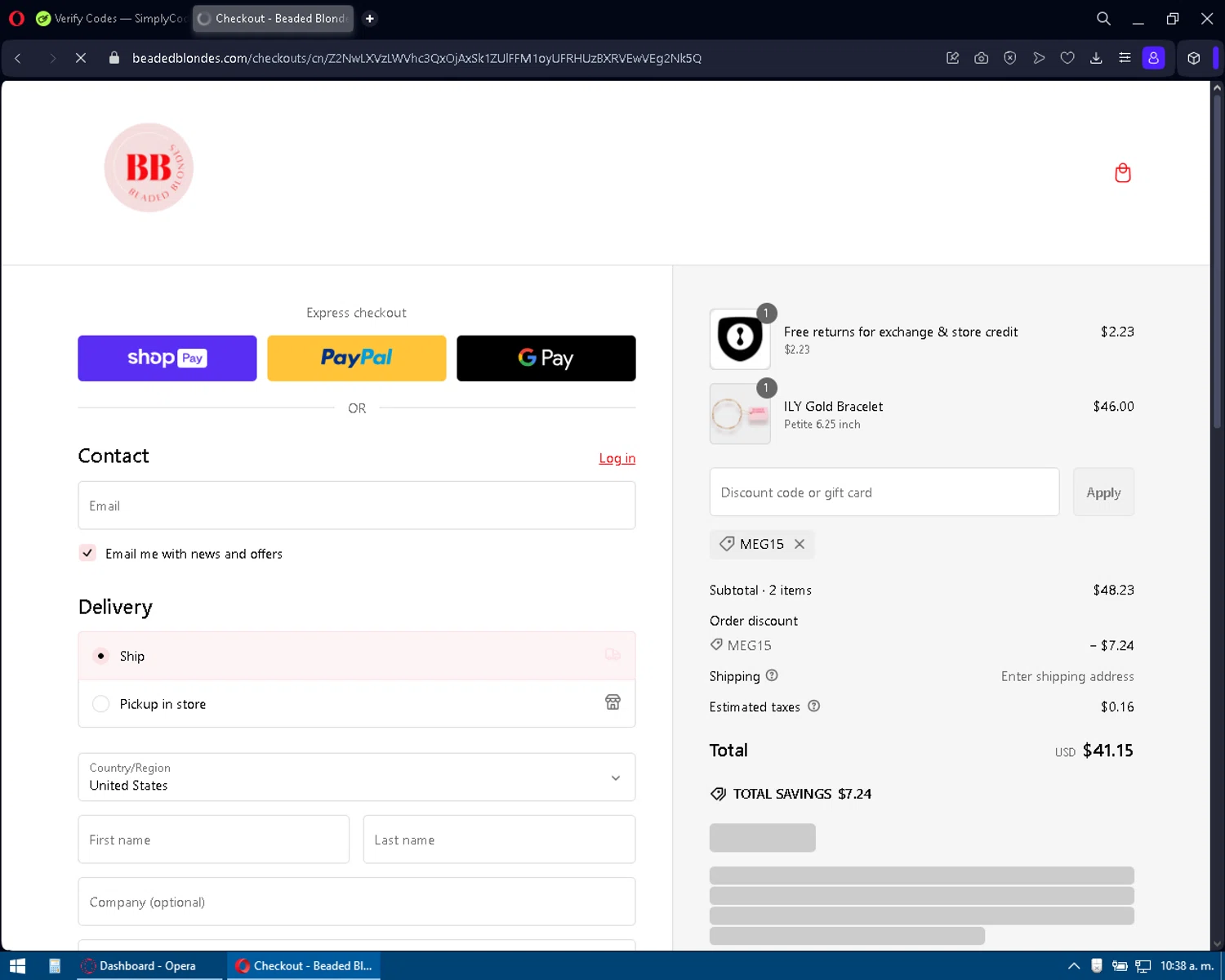
Task: Select Pickup in store option
Action: coord(357,703)
